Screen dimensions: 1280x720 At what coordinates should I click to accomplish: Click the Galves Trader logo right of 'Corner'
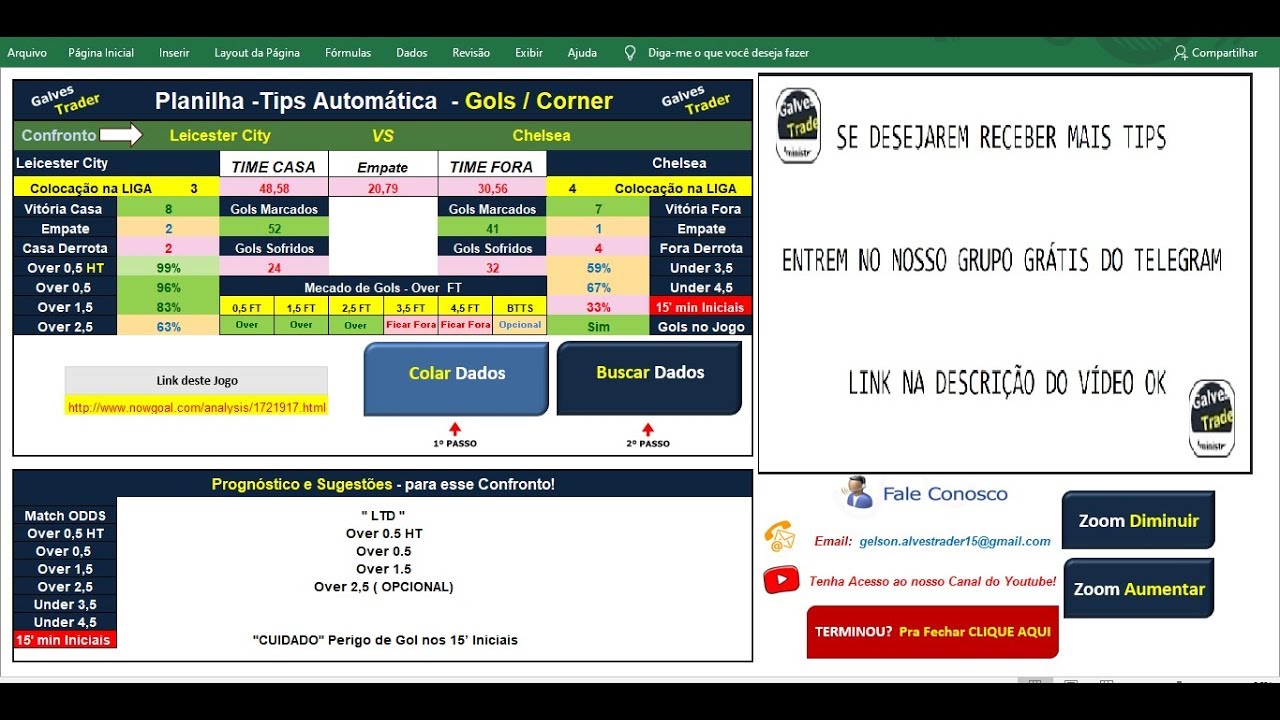point(696,100)
